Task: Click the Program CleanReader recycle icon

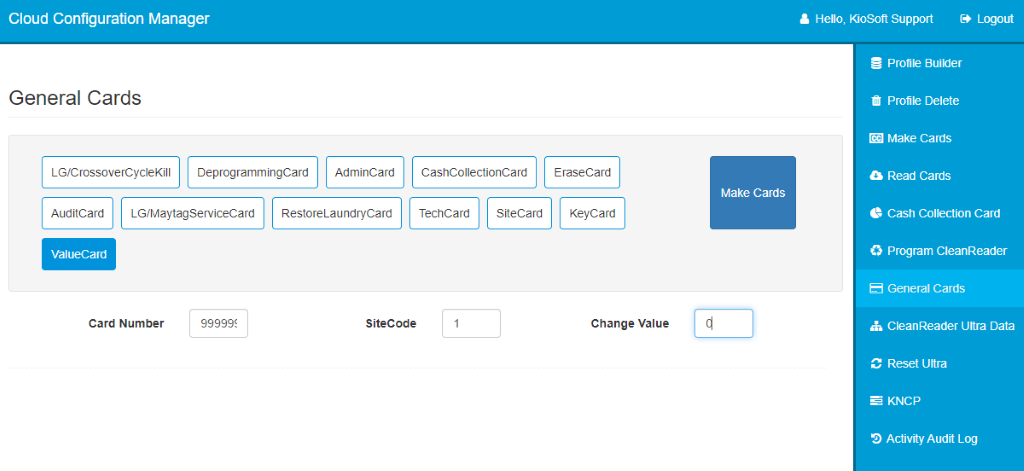Action: pyautogui.click(x=876, y=251)
